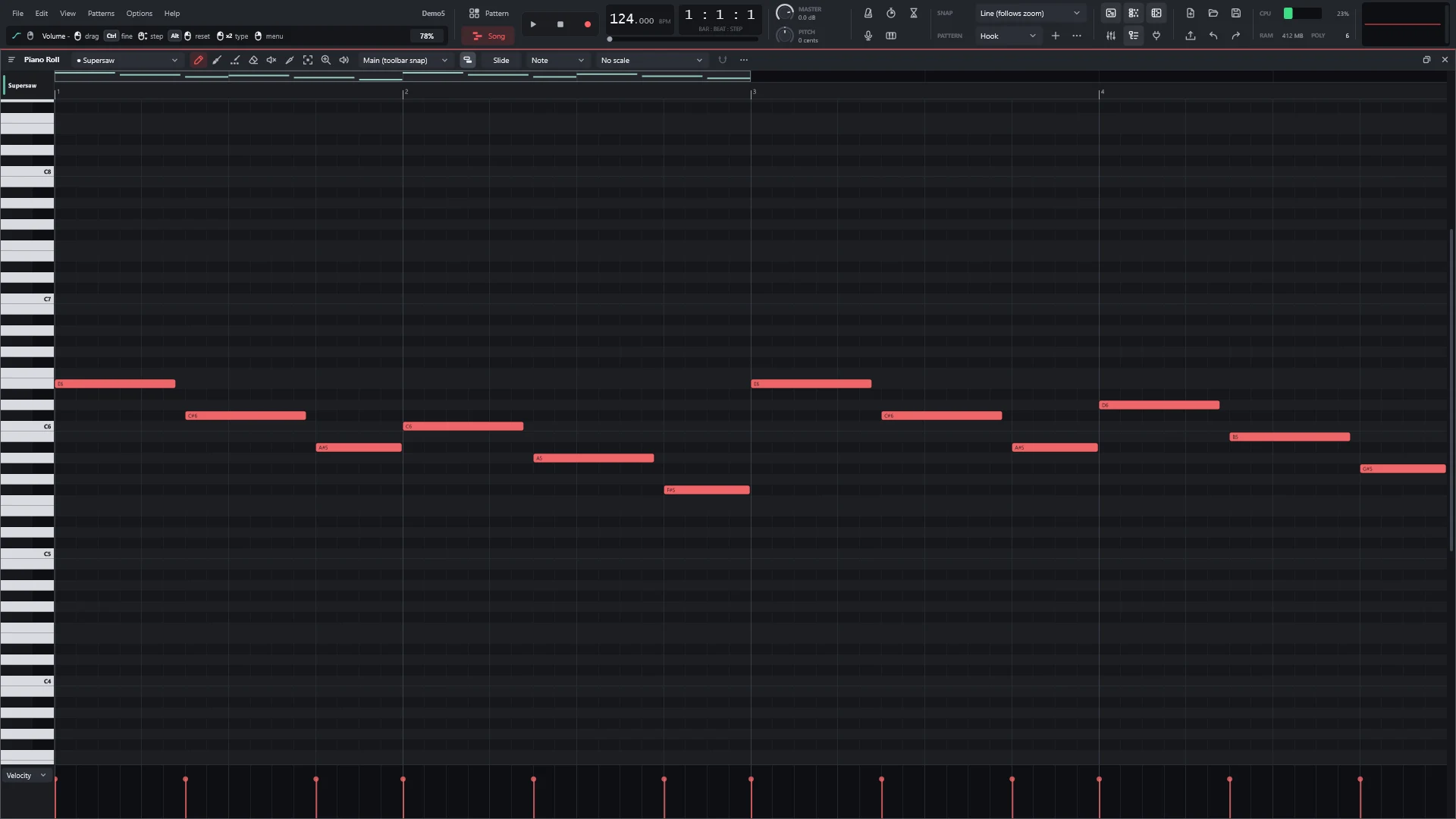The width and height of the screenshot is (1456, 819).
Task: Select the Playback speaker tool
Action: point(344,60)
